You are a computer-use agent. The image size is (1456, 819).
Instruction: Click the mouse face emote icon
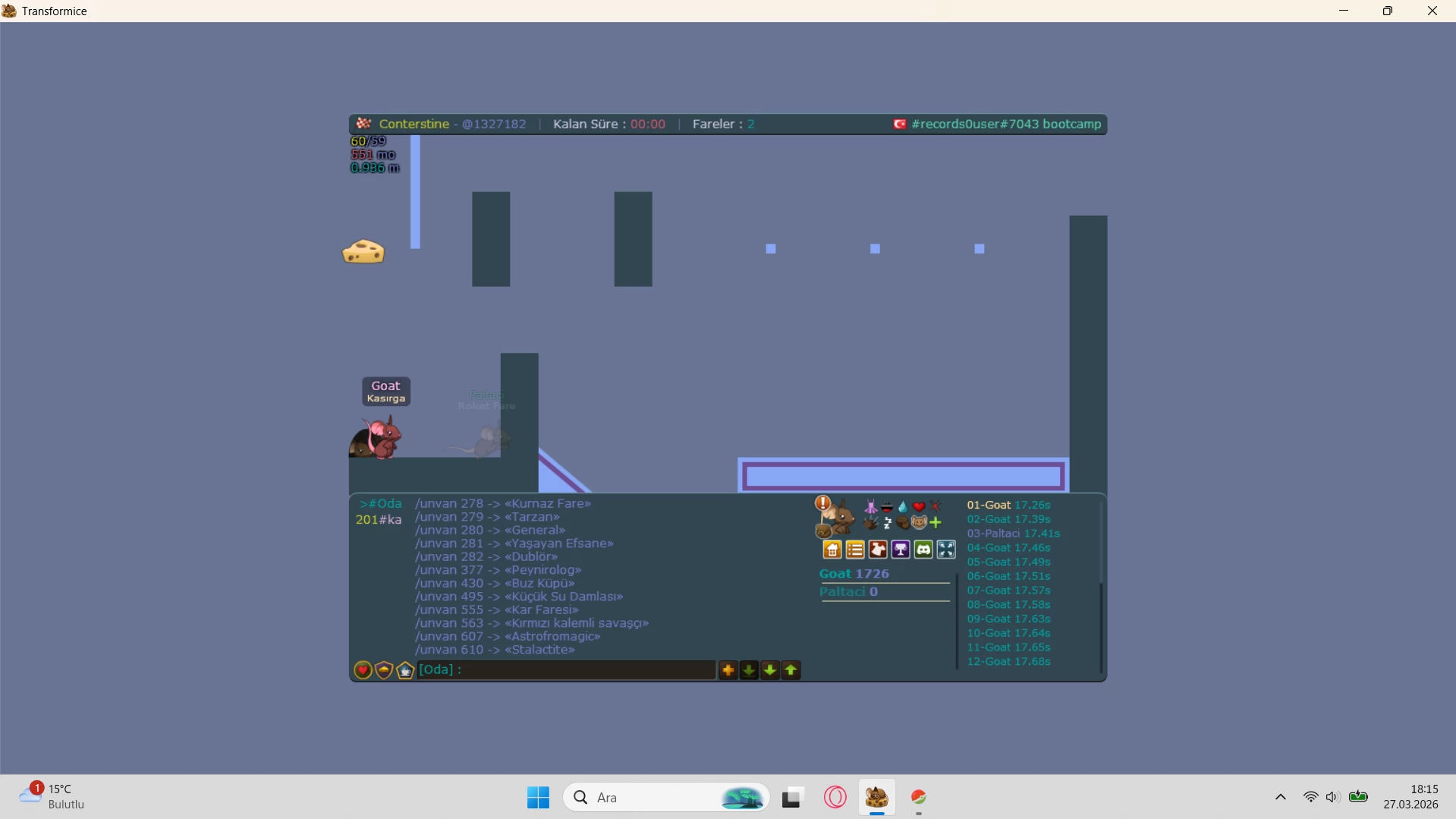[x=919, y=522]
